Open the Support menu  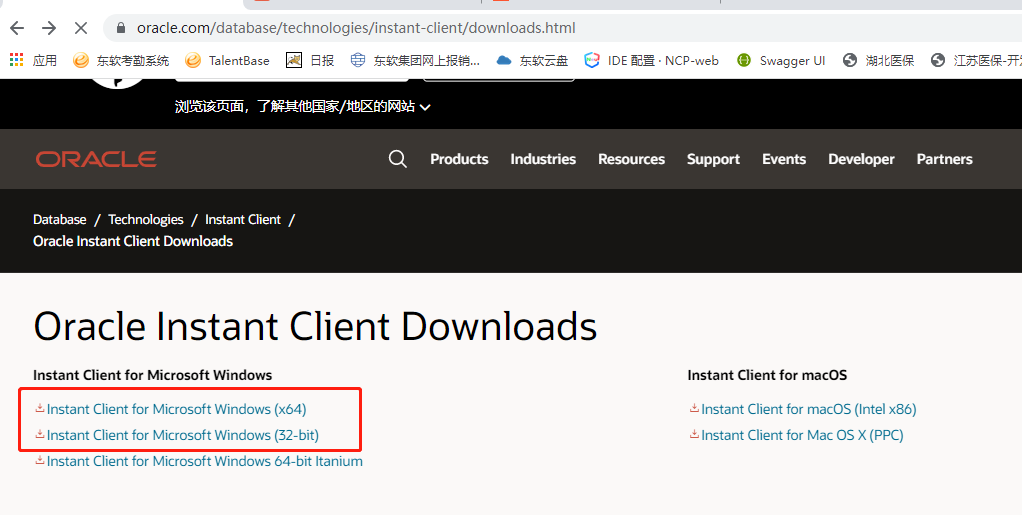coord(713,159)
